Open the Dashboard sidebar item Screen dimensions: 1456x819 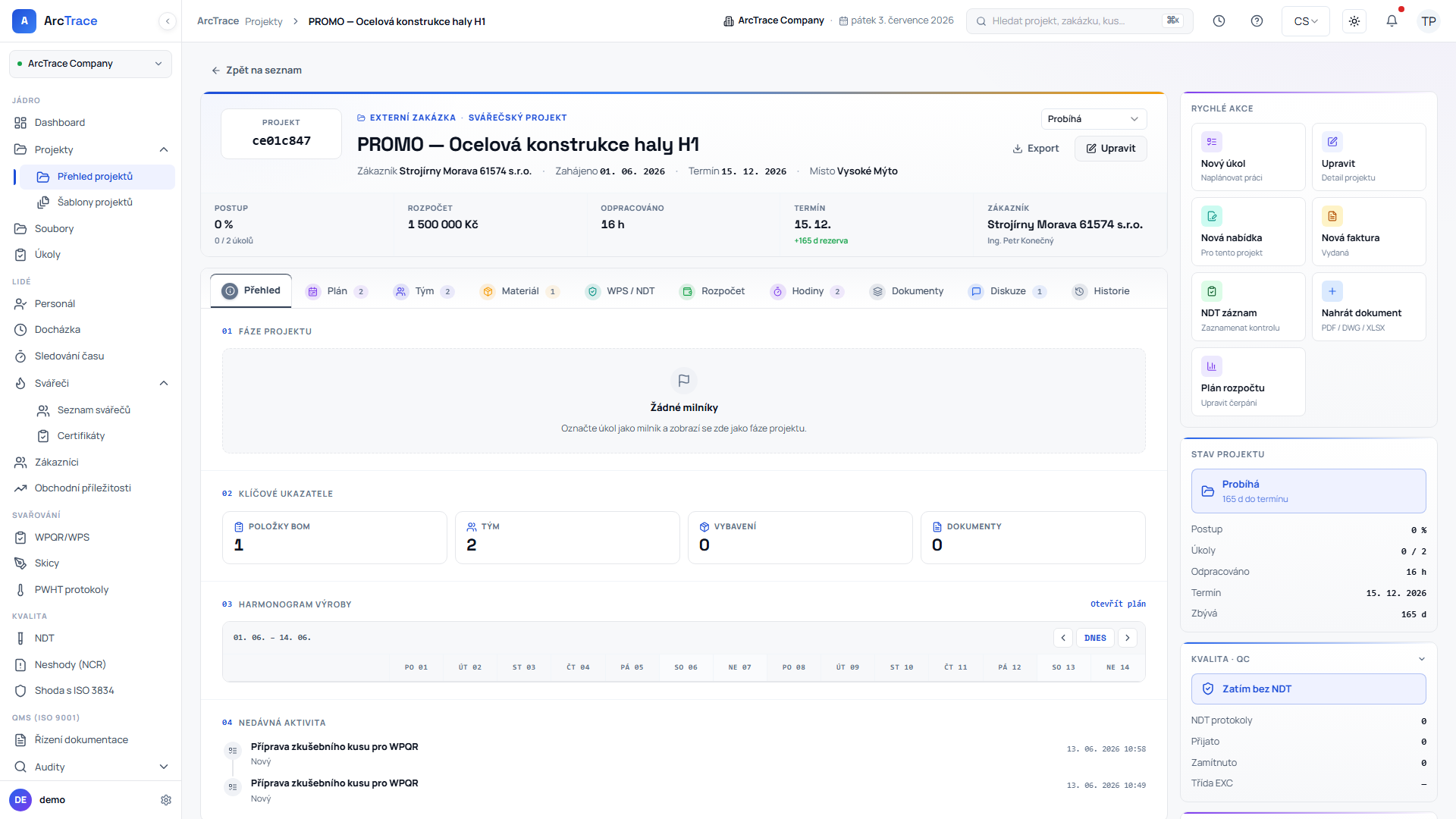[x=91, y=123]
